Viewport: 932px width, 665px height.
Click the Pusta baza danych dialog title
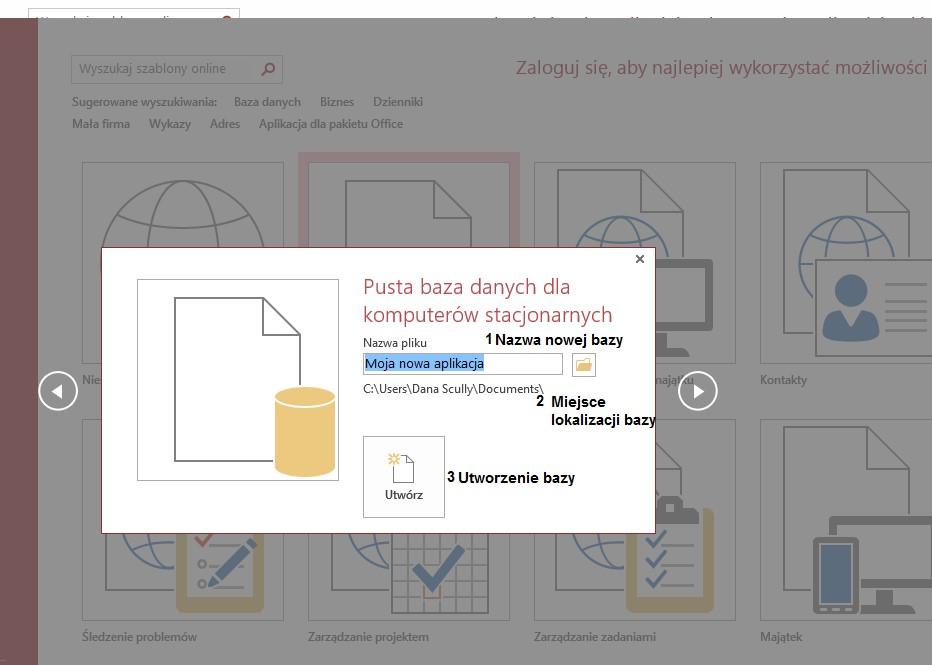[x=487, y=301]
